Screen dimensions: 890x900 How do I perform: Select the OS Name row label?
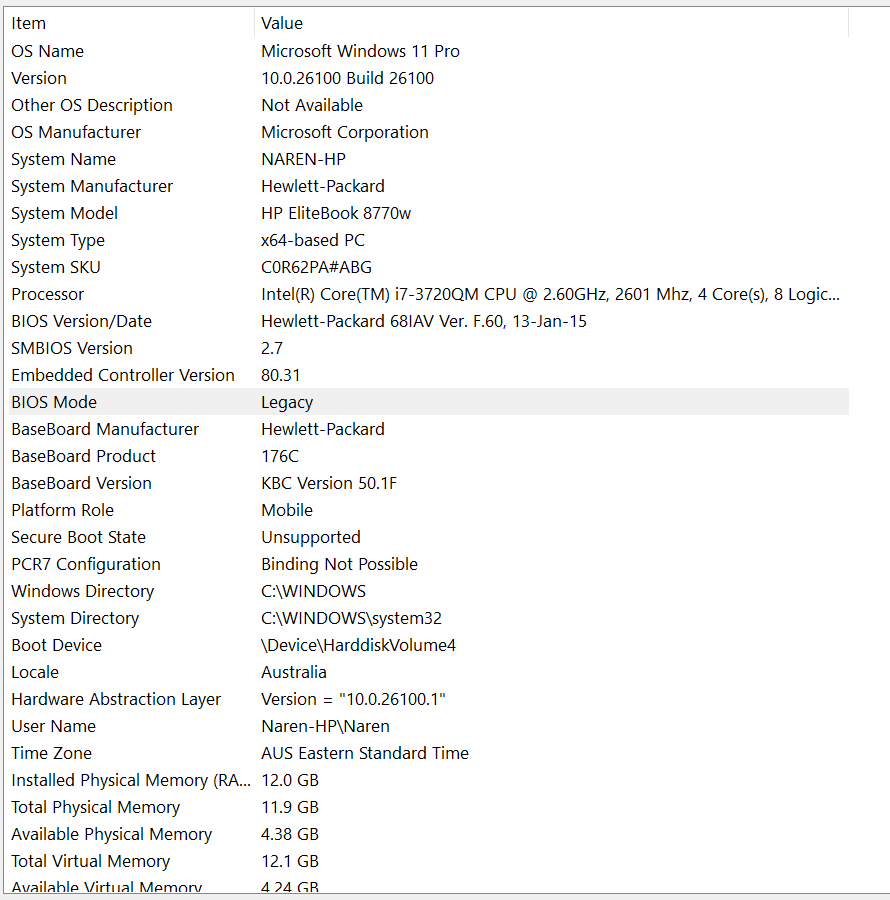[48, 51]
